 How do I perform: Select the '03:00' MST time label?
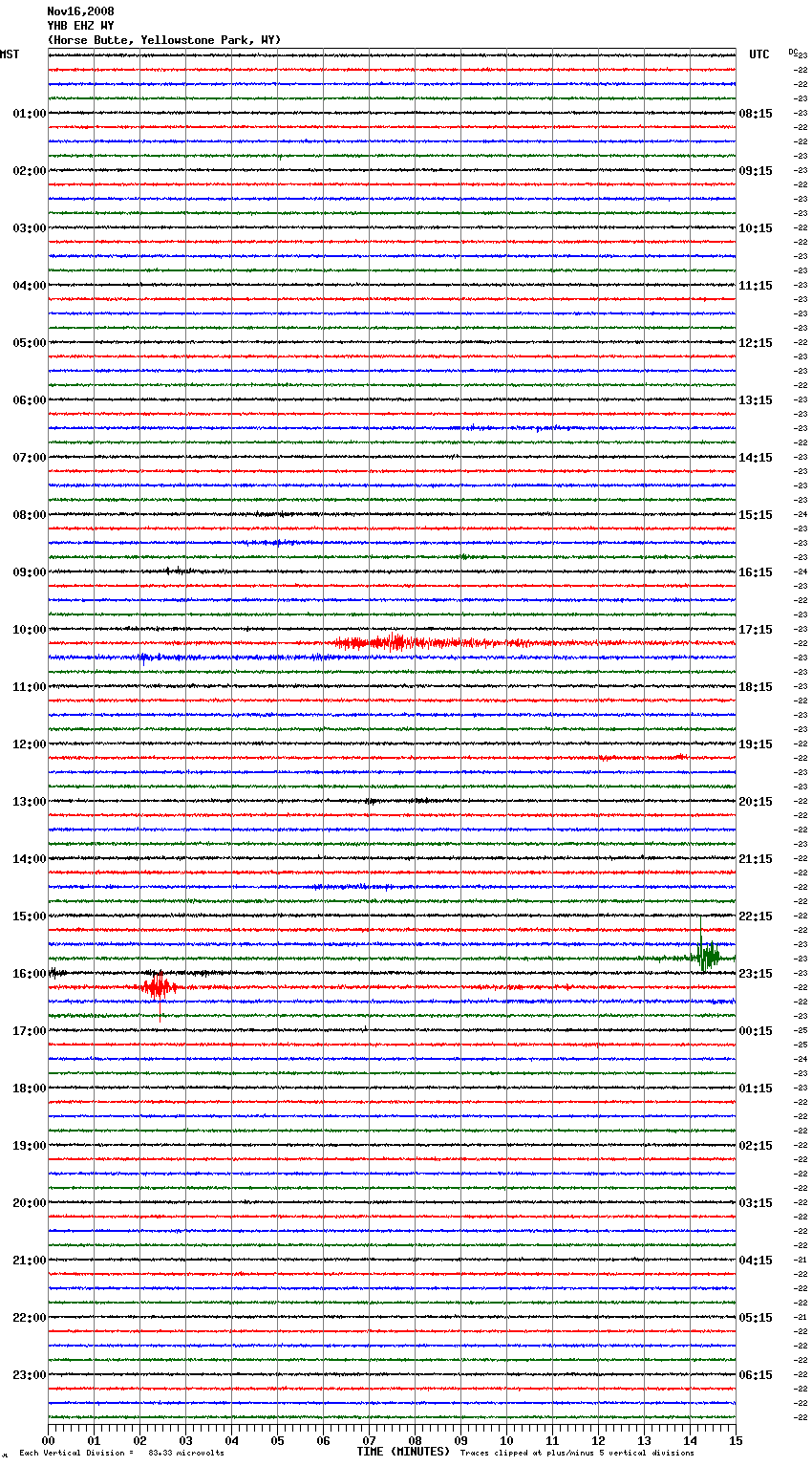[30, 228]
